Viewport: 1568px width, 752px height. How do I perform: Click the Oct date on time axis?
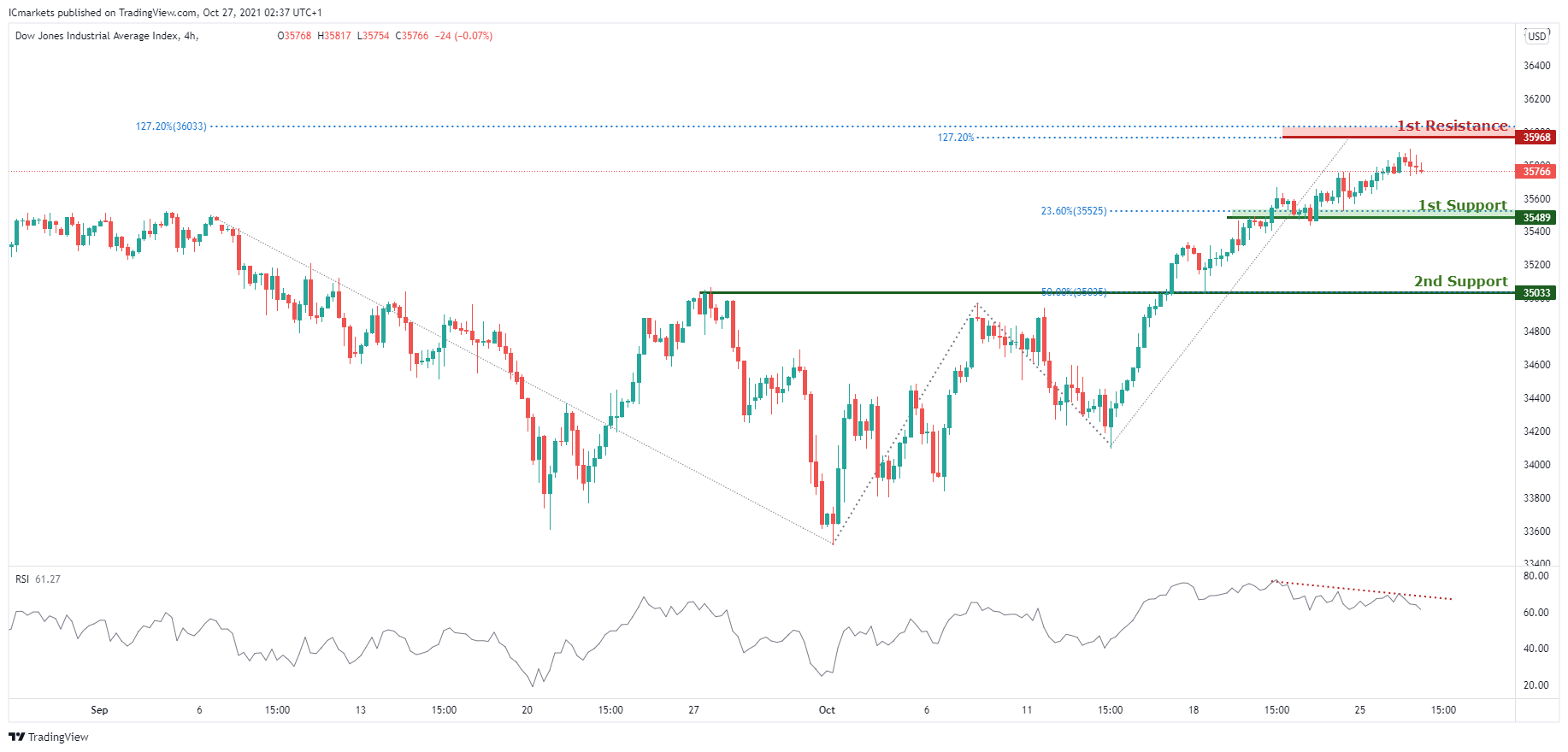tap(827, 710)
